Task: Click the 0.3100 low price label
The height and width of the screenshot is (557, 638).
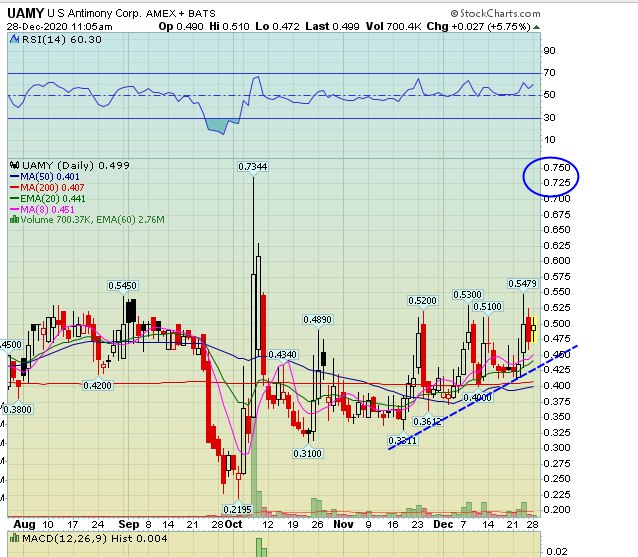Action: coord(308,453)
